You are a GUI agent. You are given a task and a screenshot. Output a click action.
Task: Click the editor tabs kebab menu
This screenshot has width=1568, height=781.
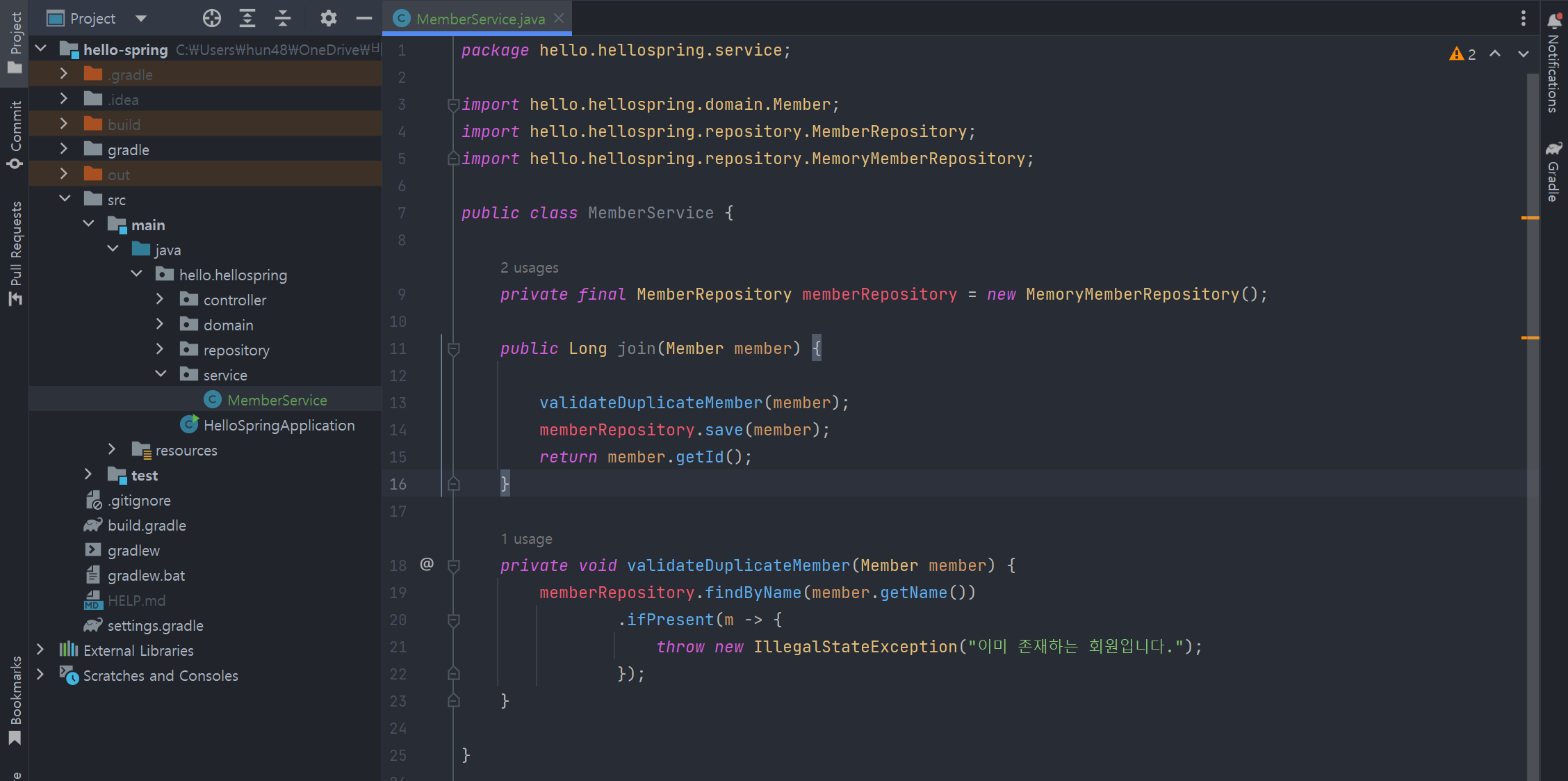1523,18
